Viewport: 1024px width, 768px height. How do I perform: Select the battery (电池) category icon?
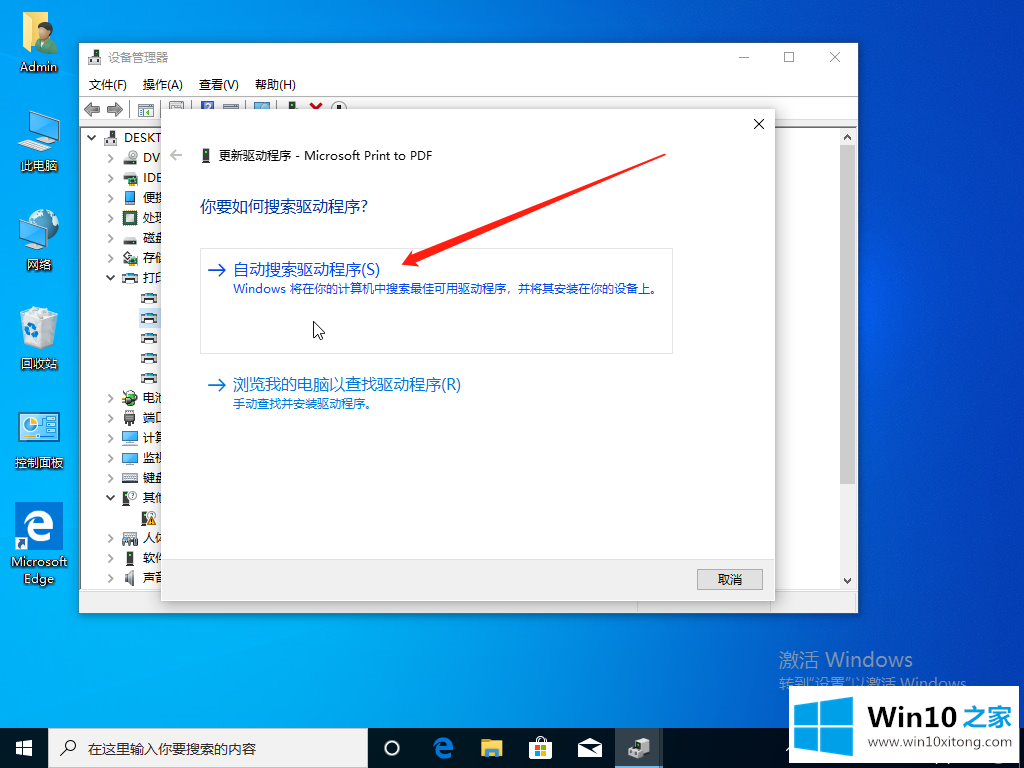pos(131,398)
